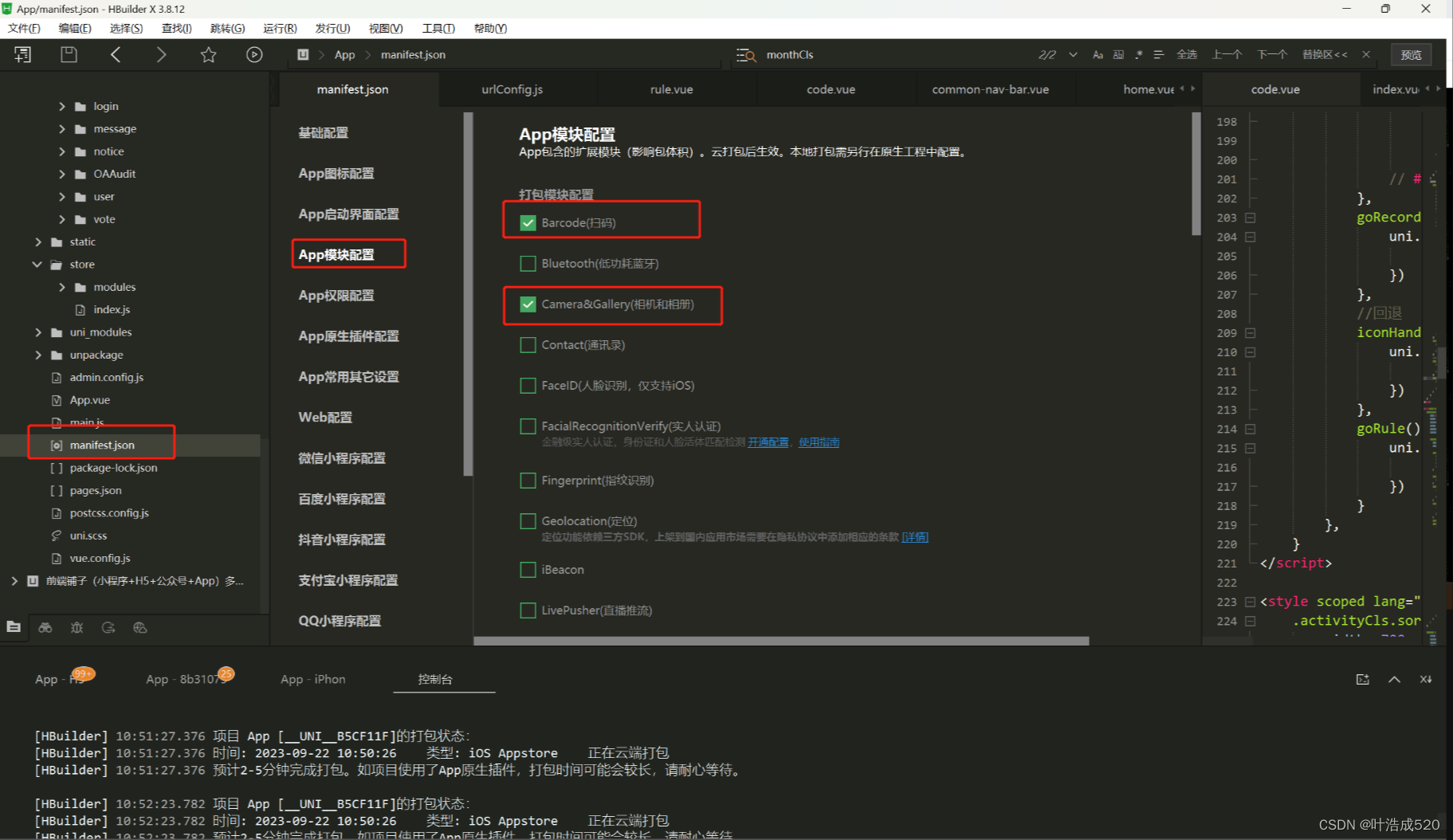The width and height of the screenshot is (1453, 840).
Task: Click the console export icon
Action: 1362,679
